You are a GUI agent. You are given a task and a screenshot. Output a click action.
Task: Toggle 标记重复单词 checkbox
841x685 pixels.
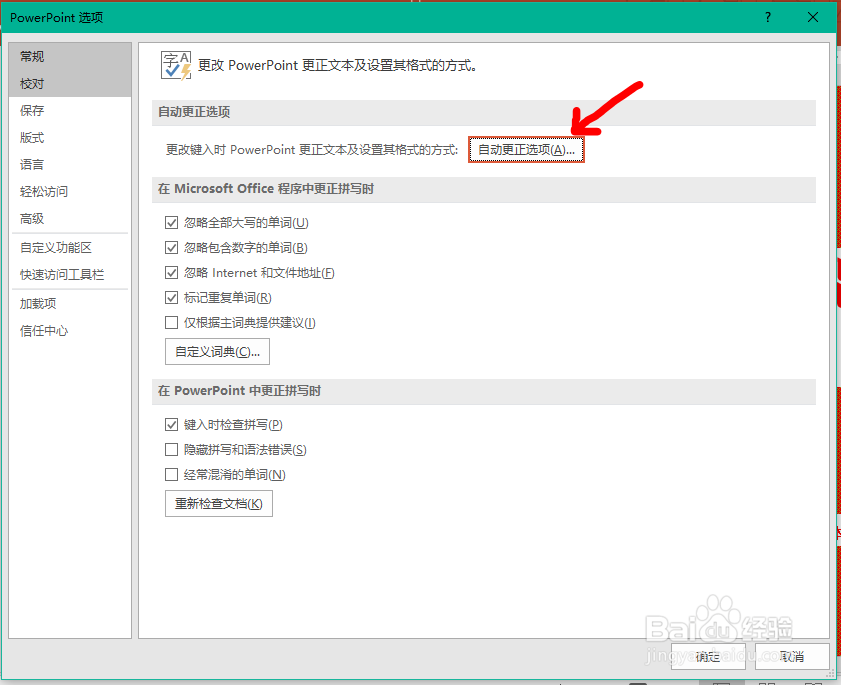172,298
